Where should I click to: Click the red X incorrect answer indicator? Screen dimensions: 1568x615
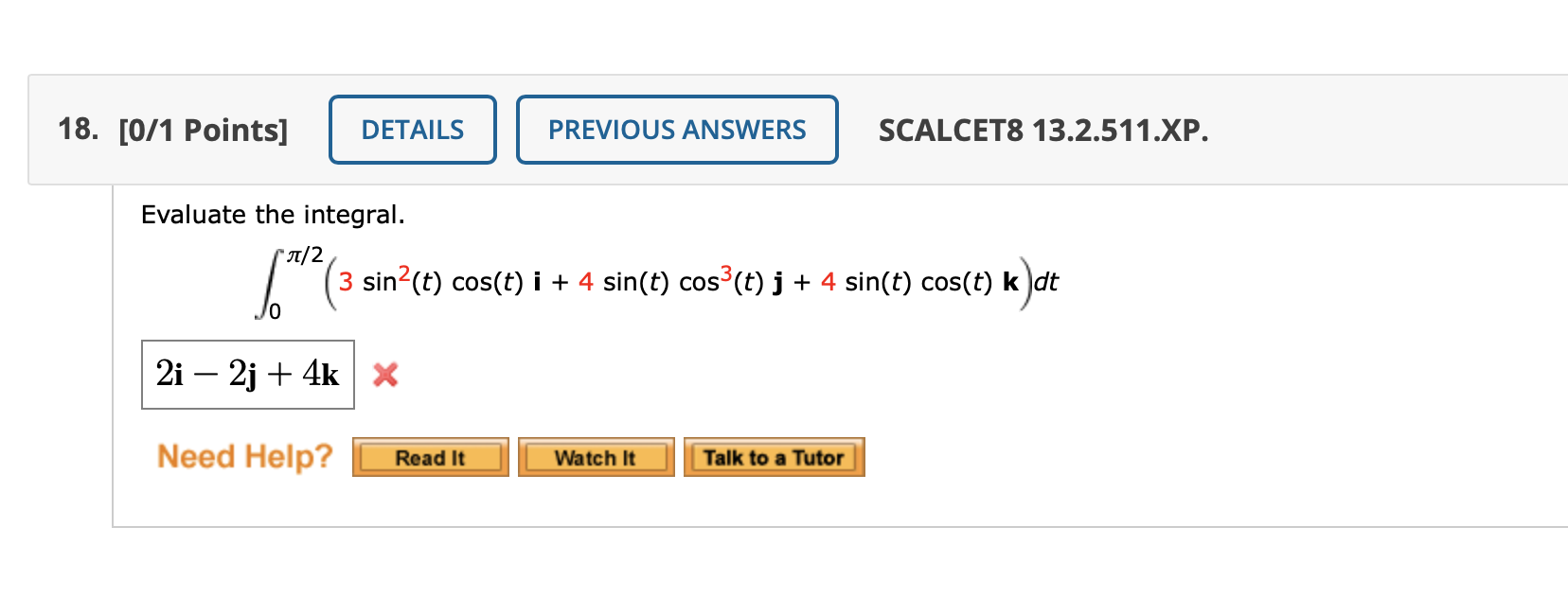[387, 375]
